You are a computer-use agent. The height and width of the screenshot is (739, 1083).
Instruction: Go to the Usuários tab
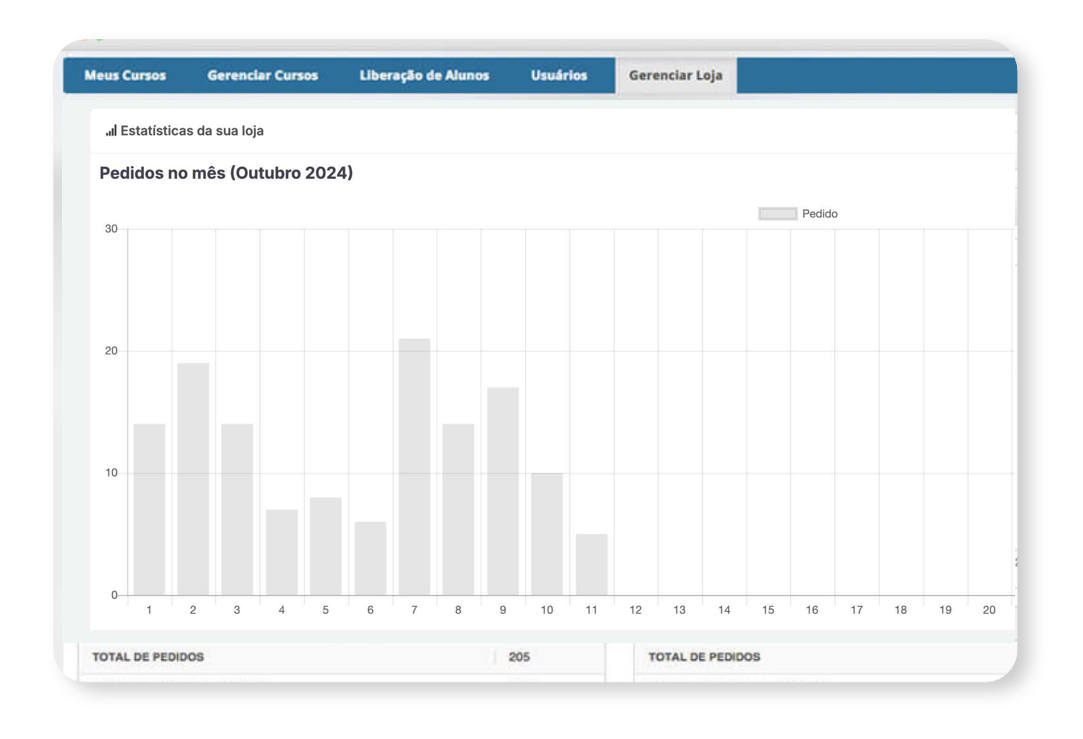[559, 75]
